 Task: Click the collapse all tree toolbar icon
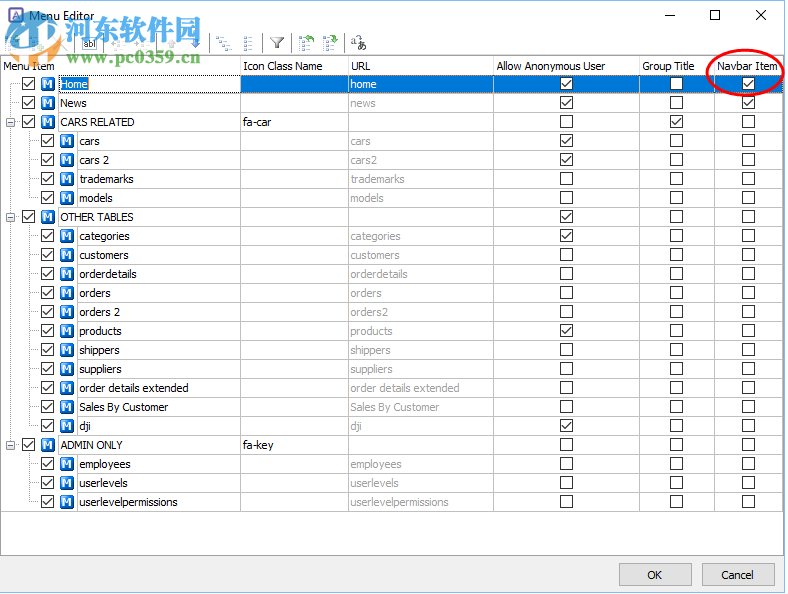[248, 43]
